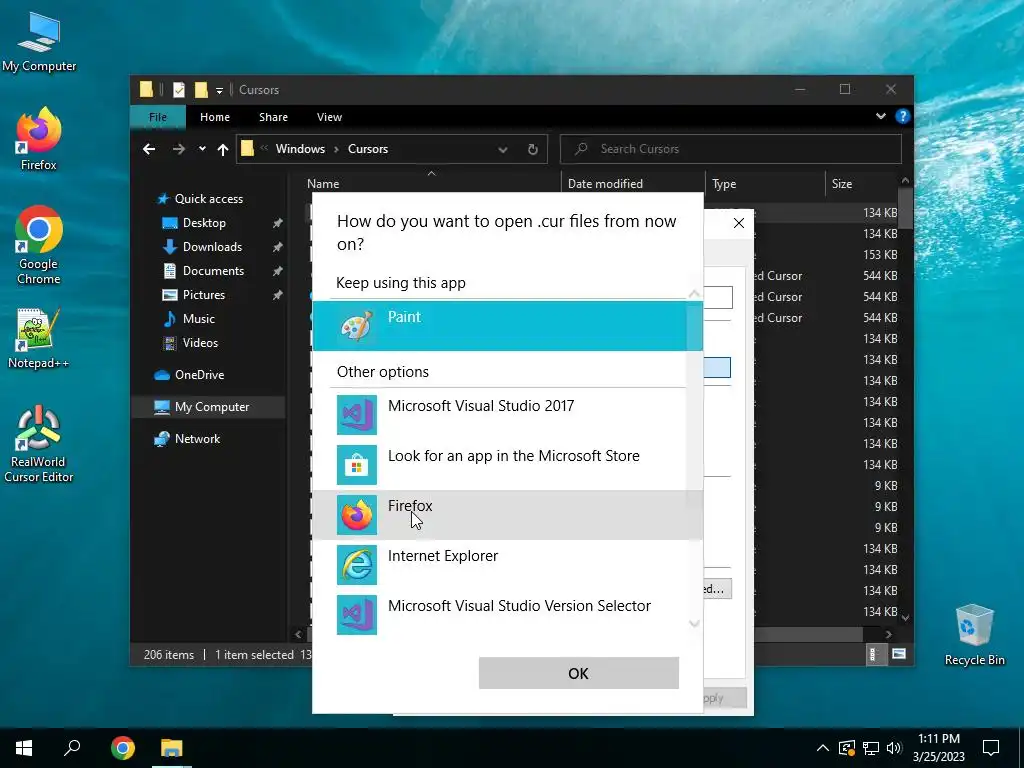This screenshot has height=768, width=1024.
Task: Go up one folder level
Action: [223, 150]
